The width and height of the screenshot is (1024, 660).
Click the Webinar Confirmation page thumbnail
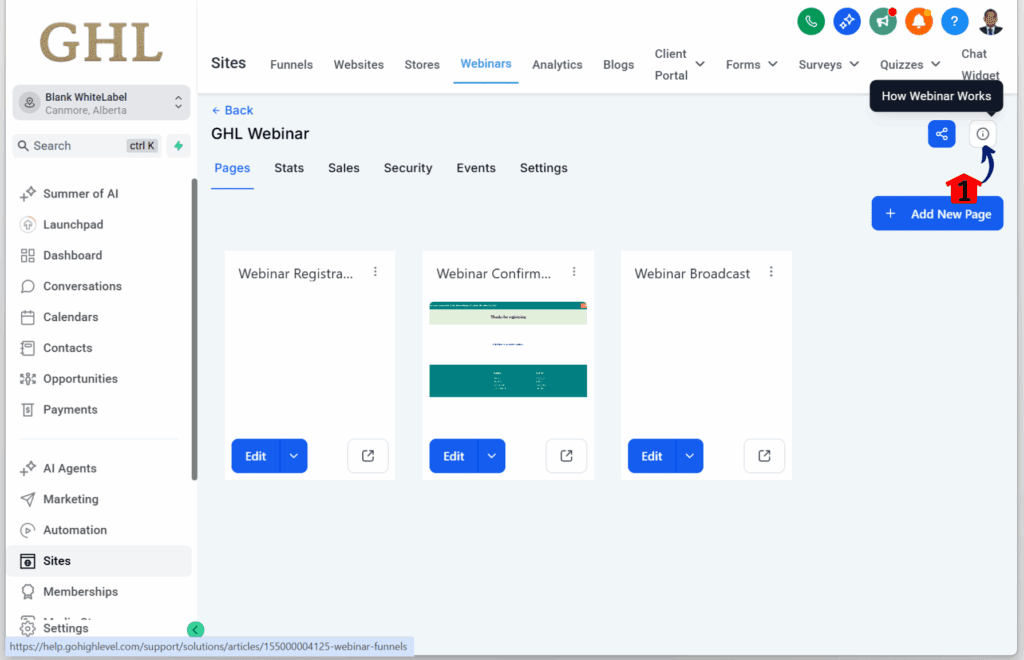coord(508,349)
